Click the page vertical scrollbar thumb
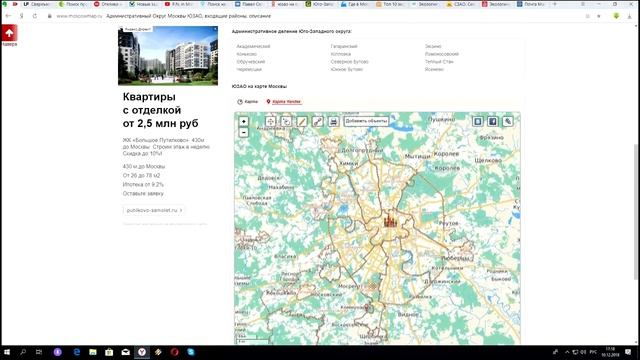 636,212
